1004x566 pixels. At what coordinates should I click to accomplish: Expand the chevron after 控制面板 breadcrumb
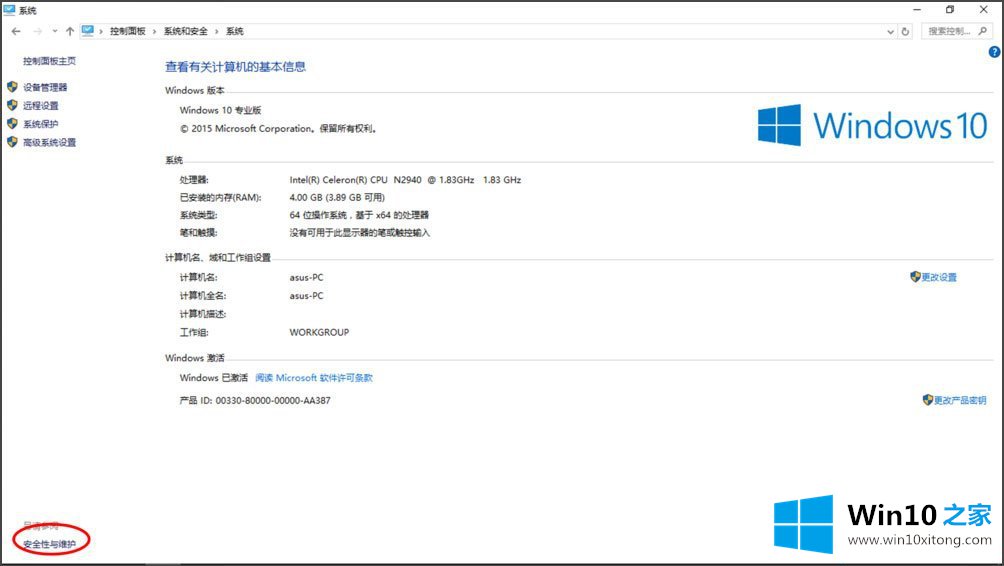154,31
